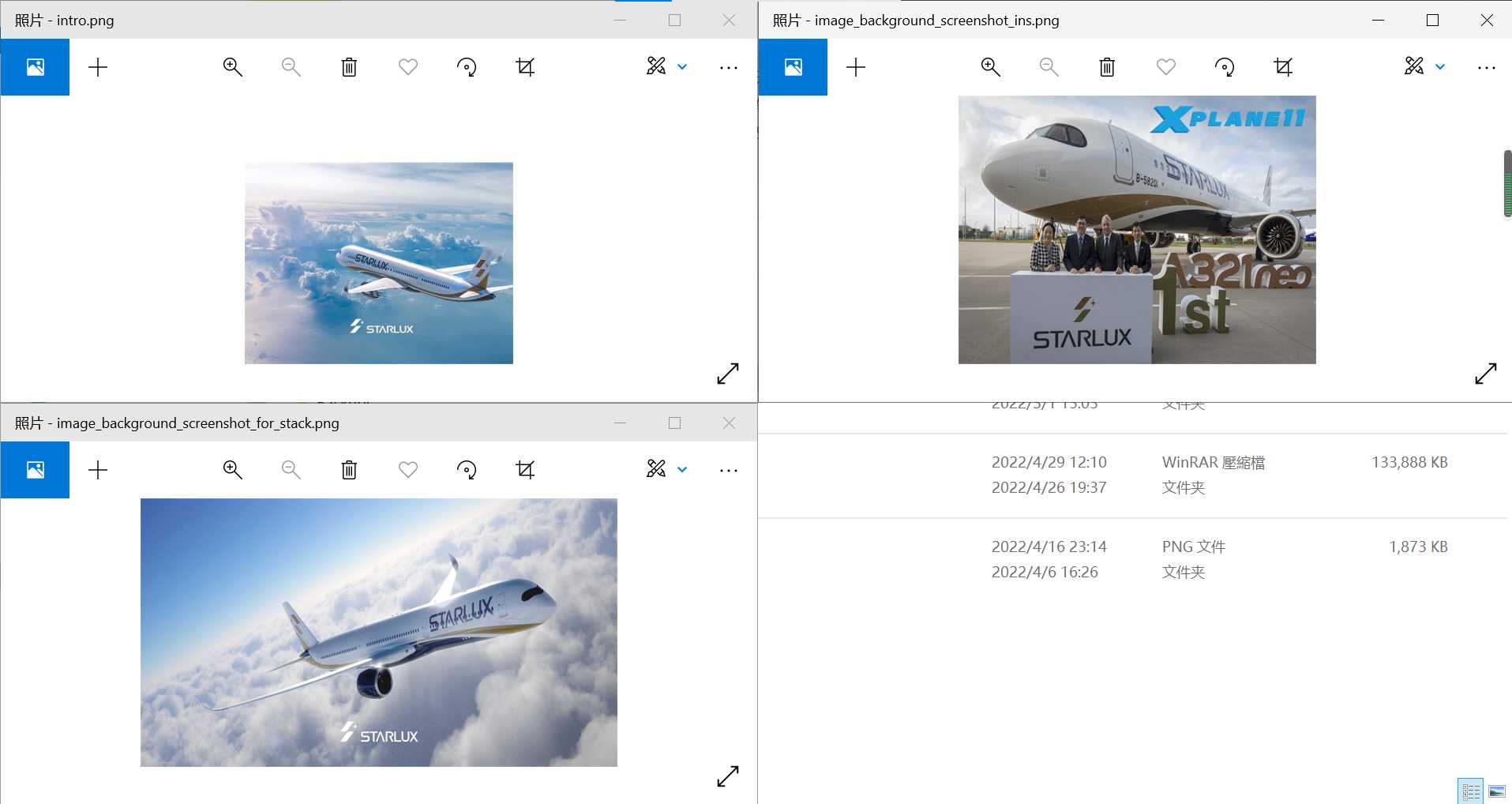Close the intro.png window
Screen dimensions: 1512x804
click(729, 20)
